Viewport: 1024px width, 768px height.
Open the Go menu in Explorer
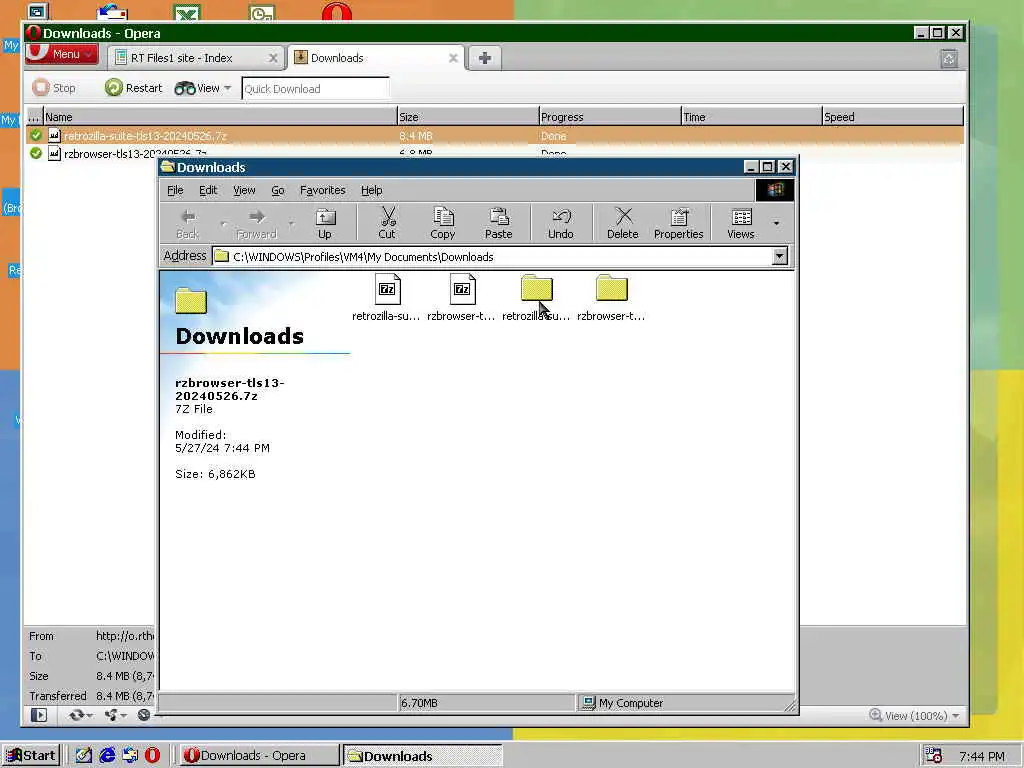[278, 190]
